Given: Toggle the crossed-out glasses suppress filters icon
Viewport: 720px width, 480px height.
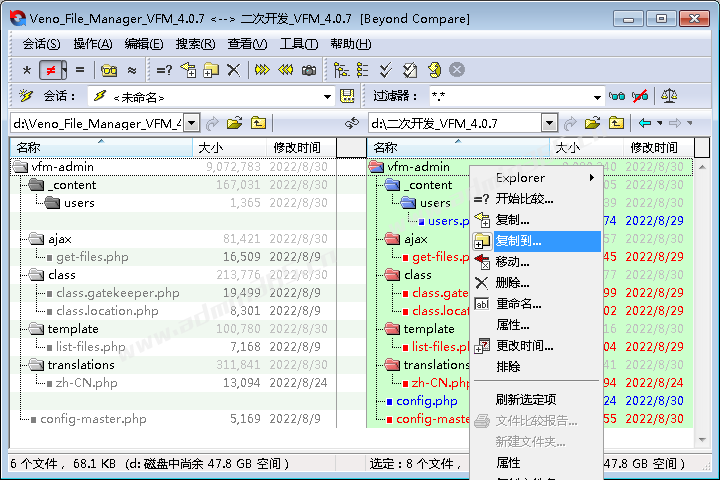Looking at the screenshot, I should point(640,96).
